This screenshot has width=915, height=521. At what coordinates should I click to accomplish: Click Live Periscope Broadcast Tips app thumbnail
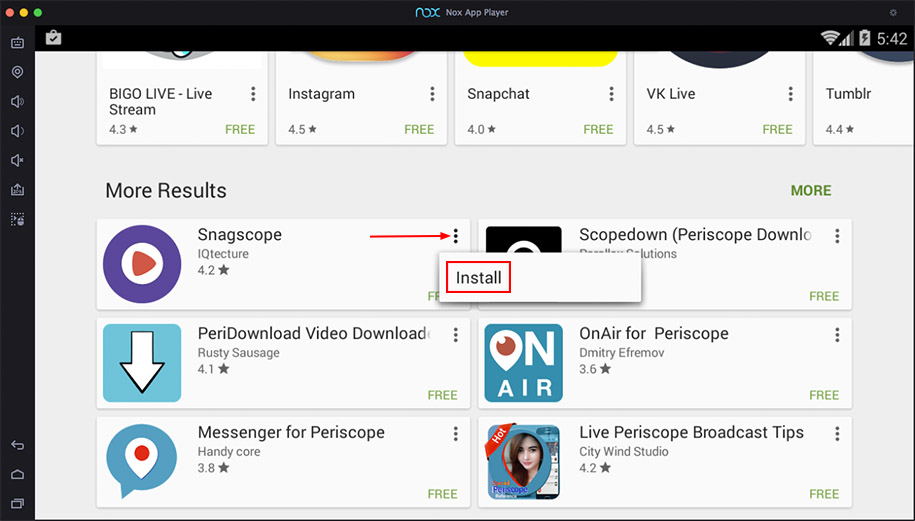(x=523, y=462)
